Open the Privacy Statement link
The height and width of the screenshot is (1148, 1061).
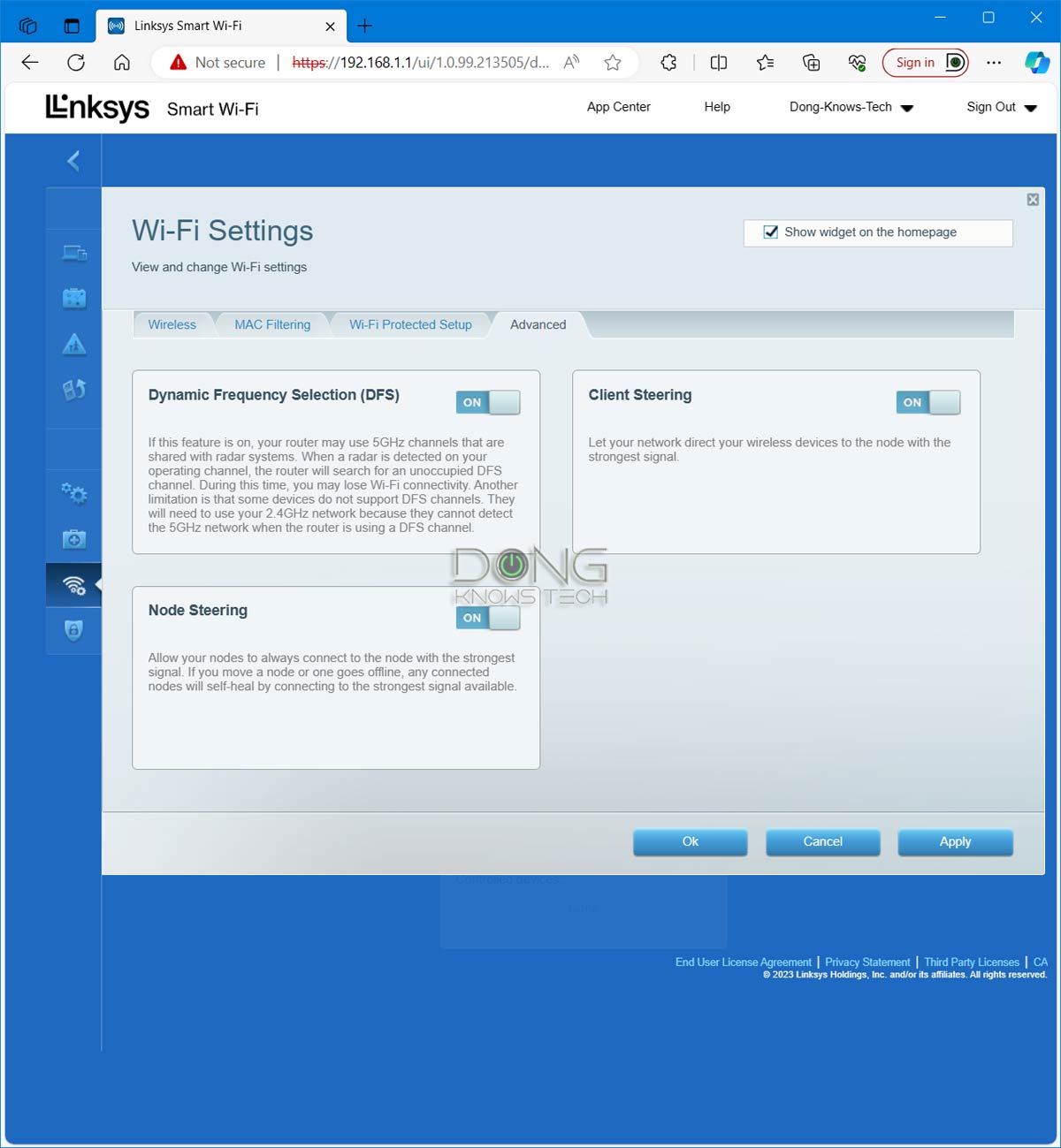(x=867, y=962)
